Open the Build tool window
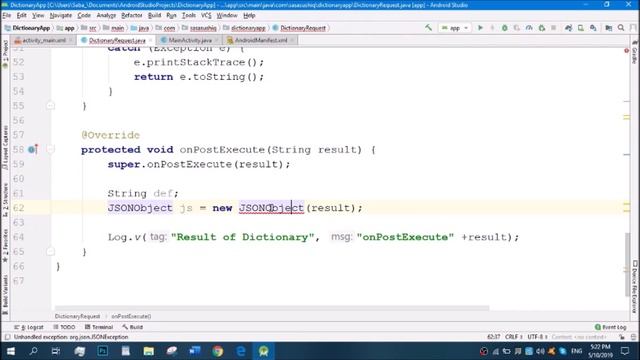640x360 pixels. pos(133,327)
